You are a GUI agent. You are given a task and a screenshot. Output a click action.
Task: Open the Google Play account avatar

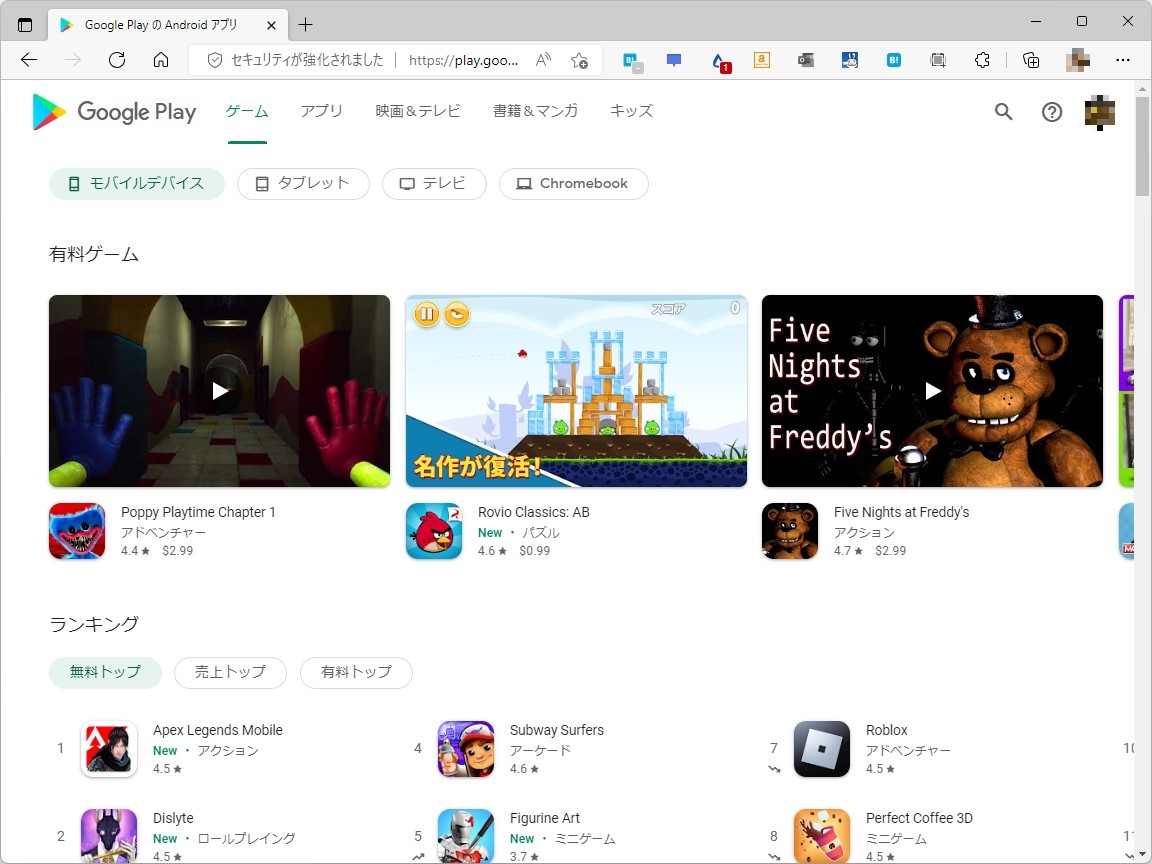coord(1100,112)
